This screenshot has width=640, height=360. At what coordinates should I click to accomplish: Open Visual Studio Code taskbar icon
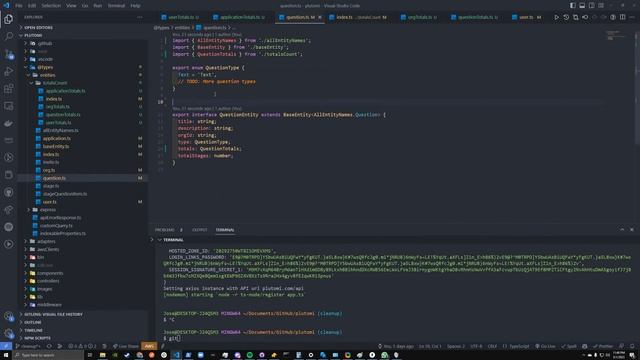[x=176, y=355]
